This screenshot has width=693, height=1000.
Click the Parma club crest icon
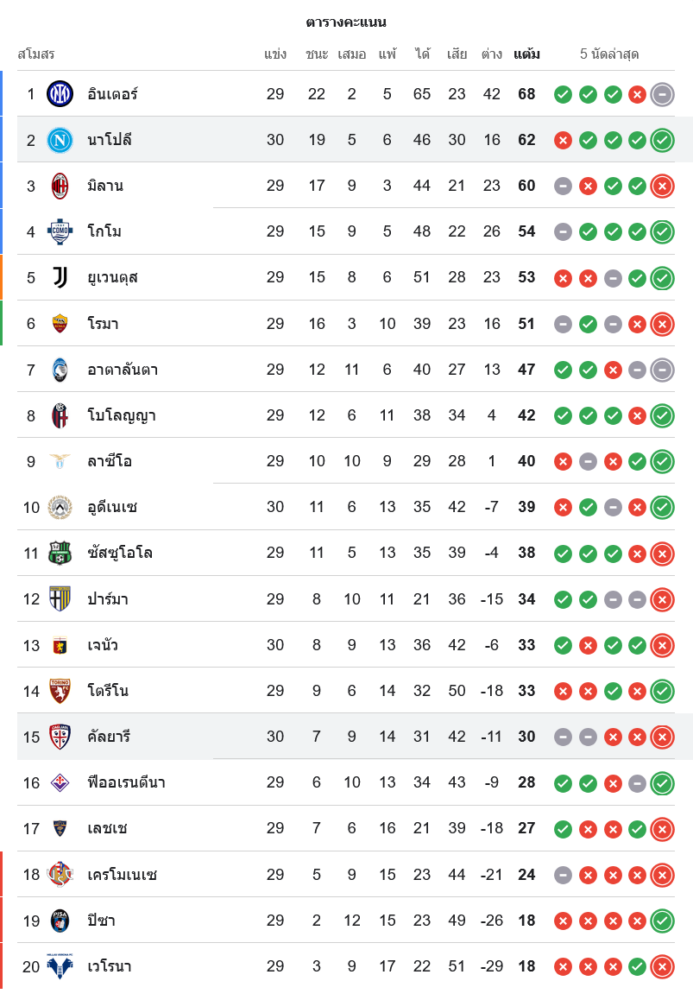pyautogui.click(x=60, y=599)
